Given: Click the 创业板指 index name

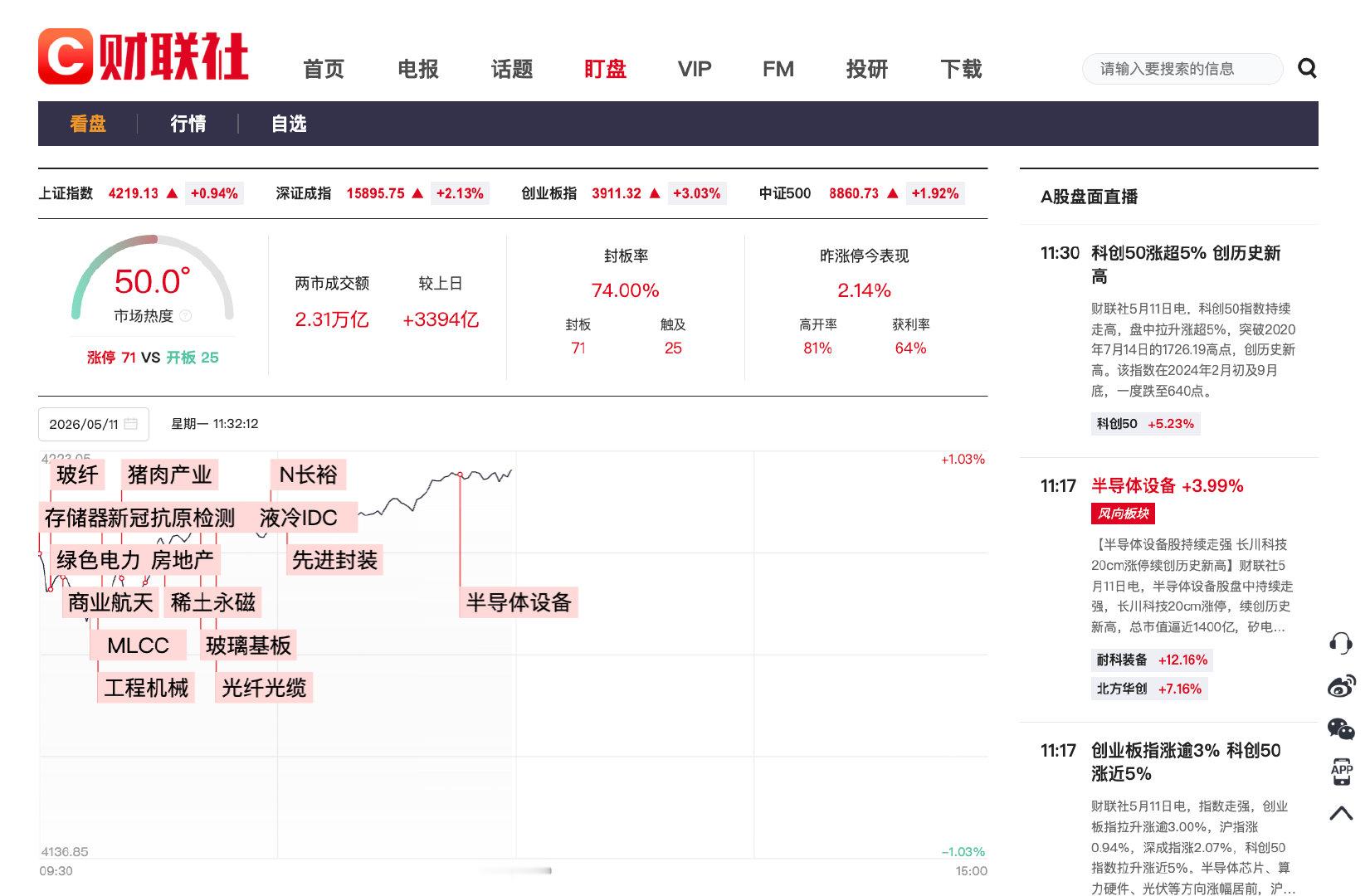Looking at the screenshot, I should click(x=549, y=193).
